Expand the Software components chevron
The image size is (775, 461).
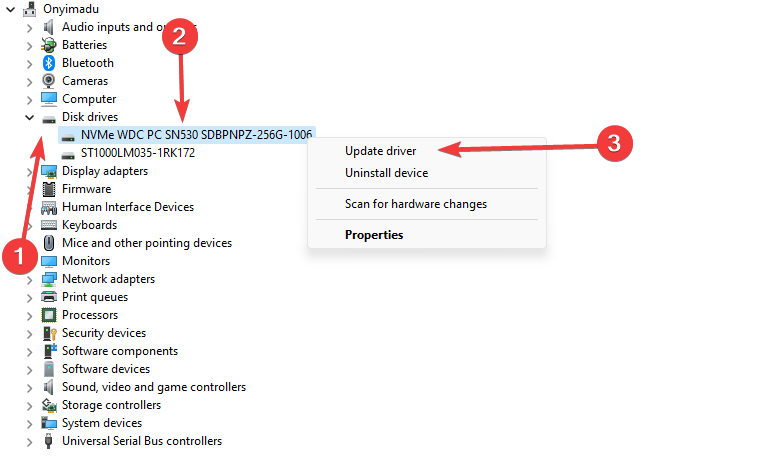coord(30,352)
